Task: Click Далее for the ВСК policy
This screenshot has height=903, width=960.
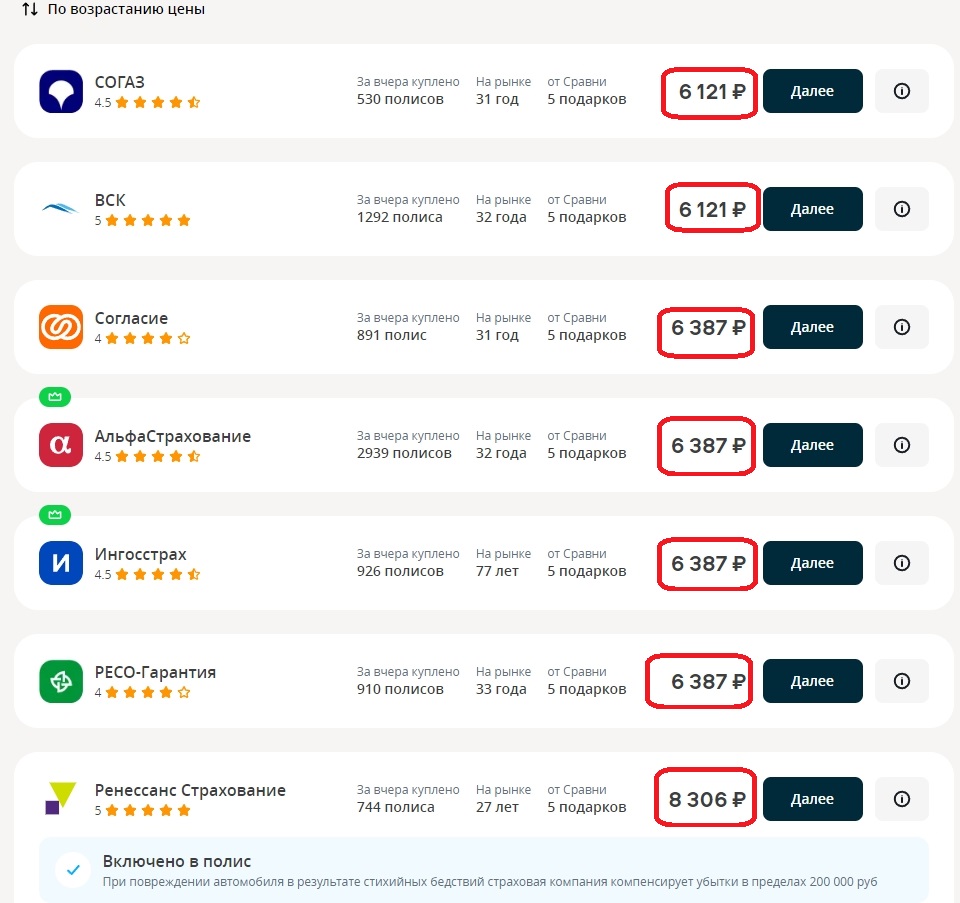Action: coord(812,209)
